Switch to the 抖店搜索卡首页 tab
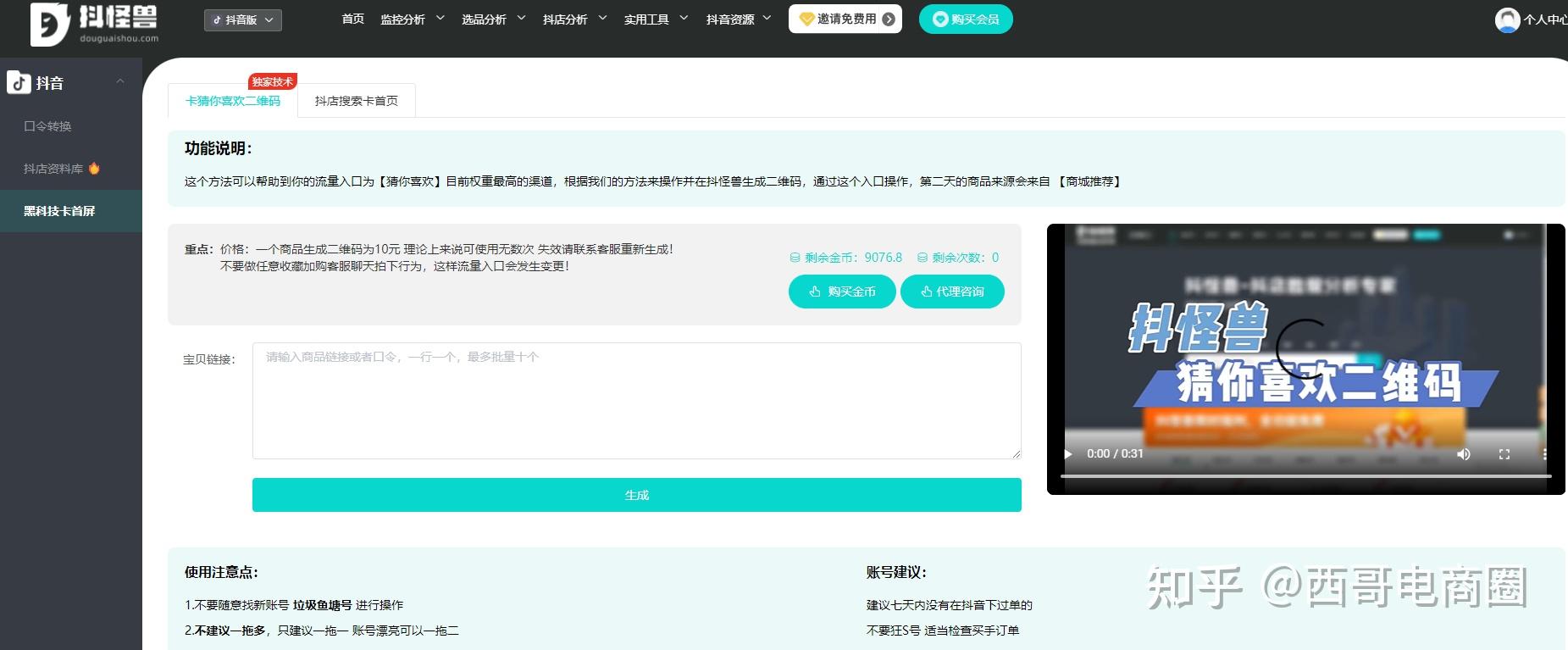The height and width of the screenshot is (650, 1568). (x=357, y=101)
